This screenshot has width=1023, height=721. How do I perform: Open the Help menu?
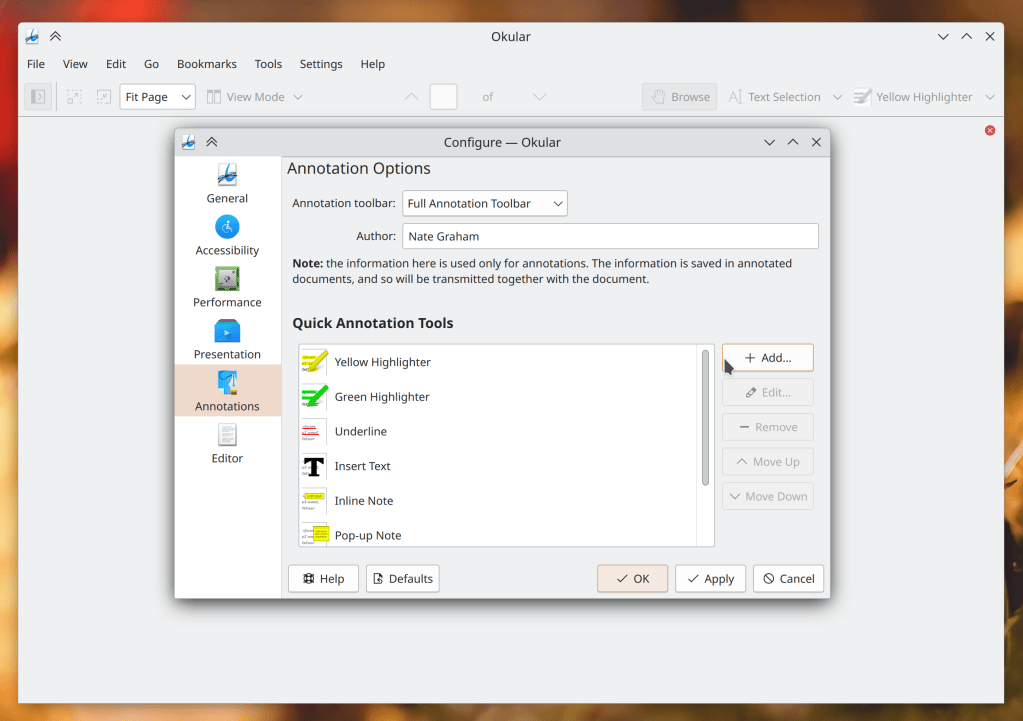[x=373, y=64]
